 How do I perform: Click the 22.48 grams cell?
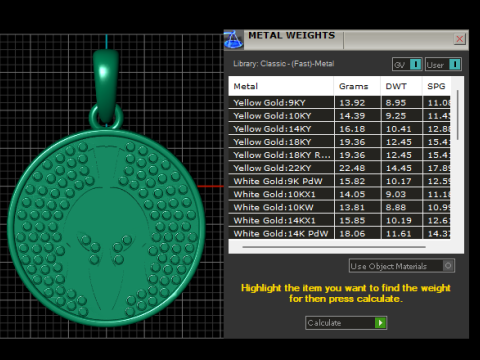(357, 168)
